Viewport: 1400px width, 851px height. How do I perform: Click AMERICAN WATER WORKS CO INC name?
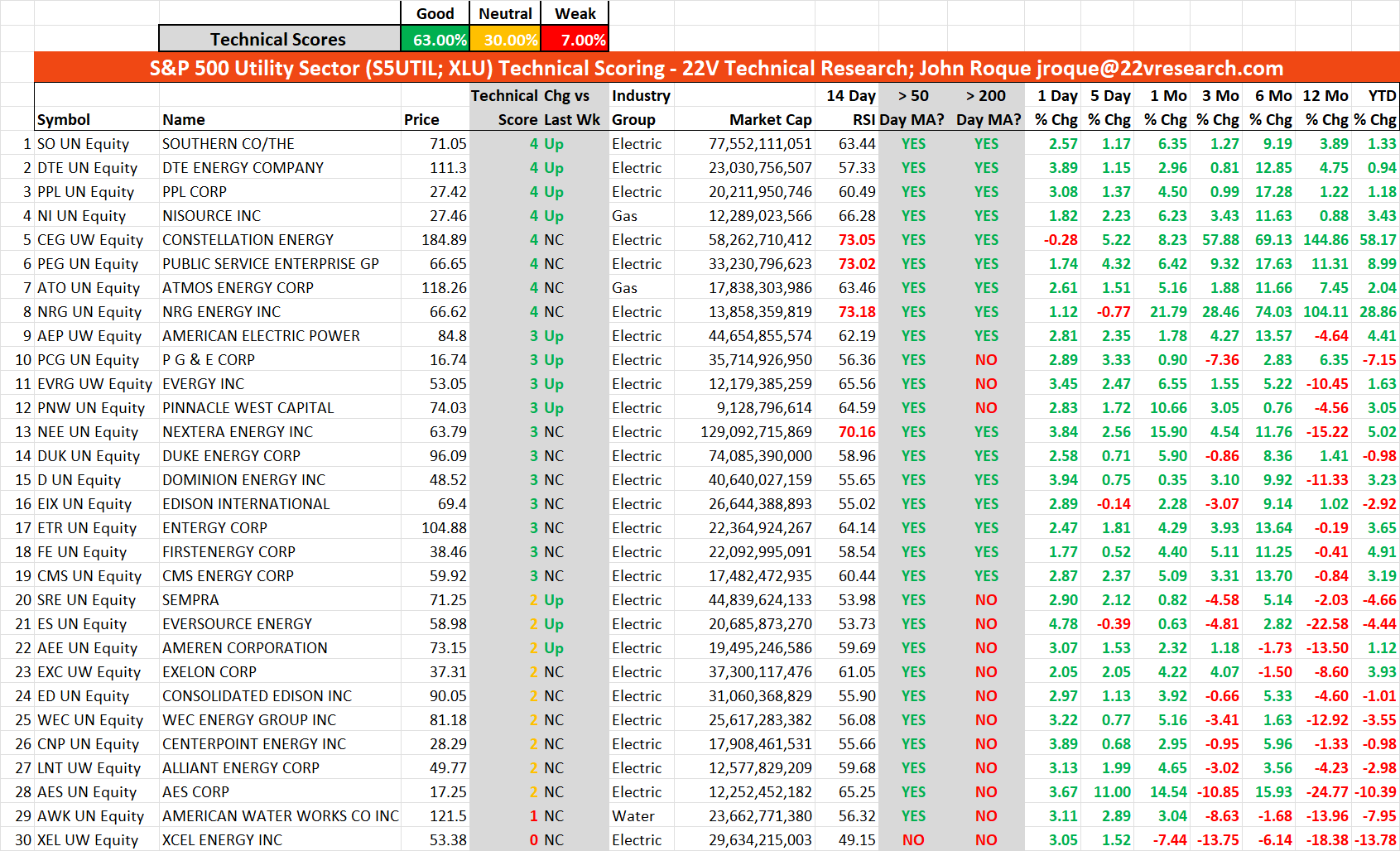click(281, 816)
